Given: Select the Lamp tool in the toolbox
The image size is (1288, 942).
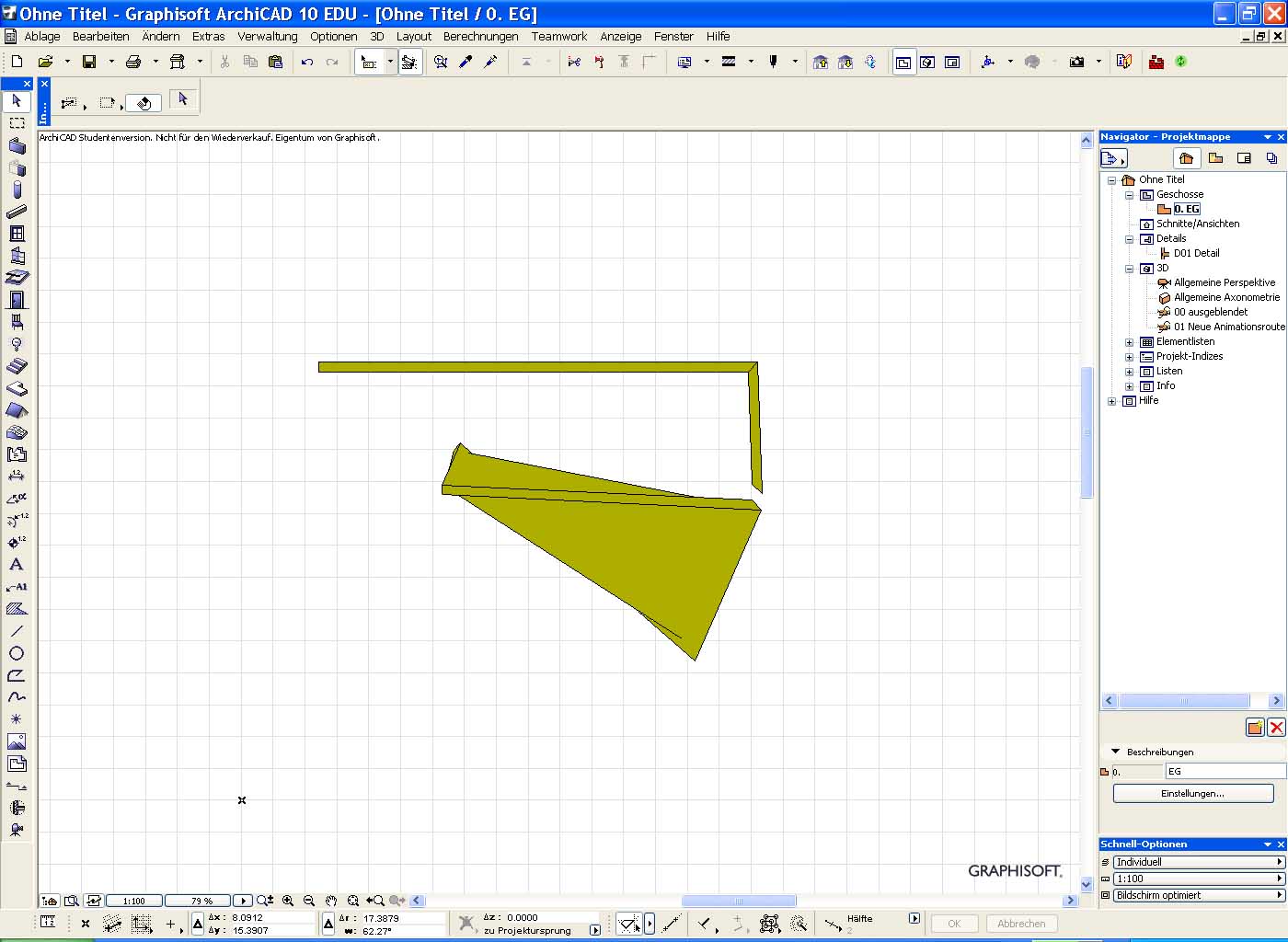Looking at the screenshot, I should point(17,343).
